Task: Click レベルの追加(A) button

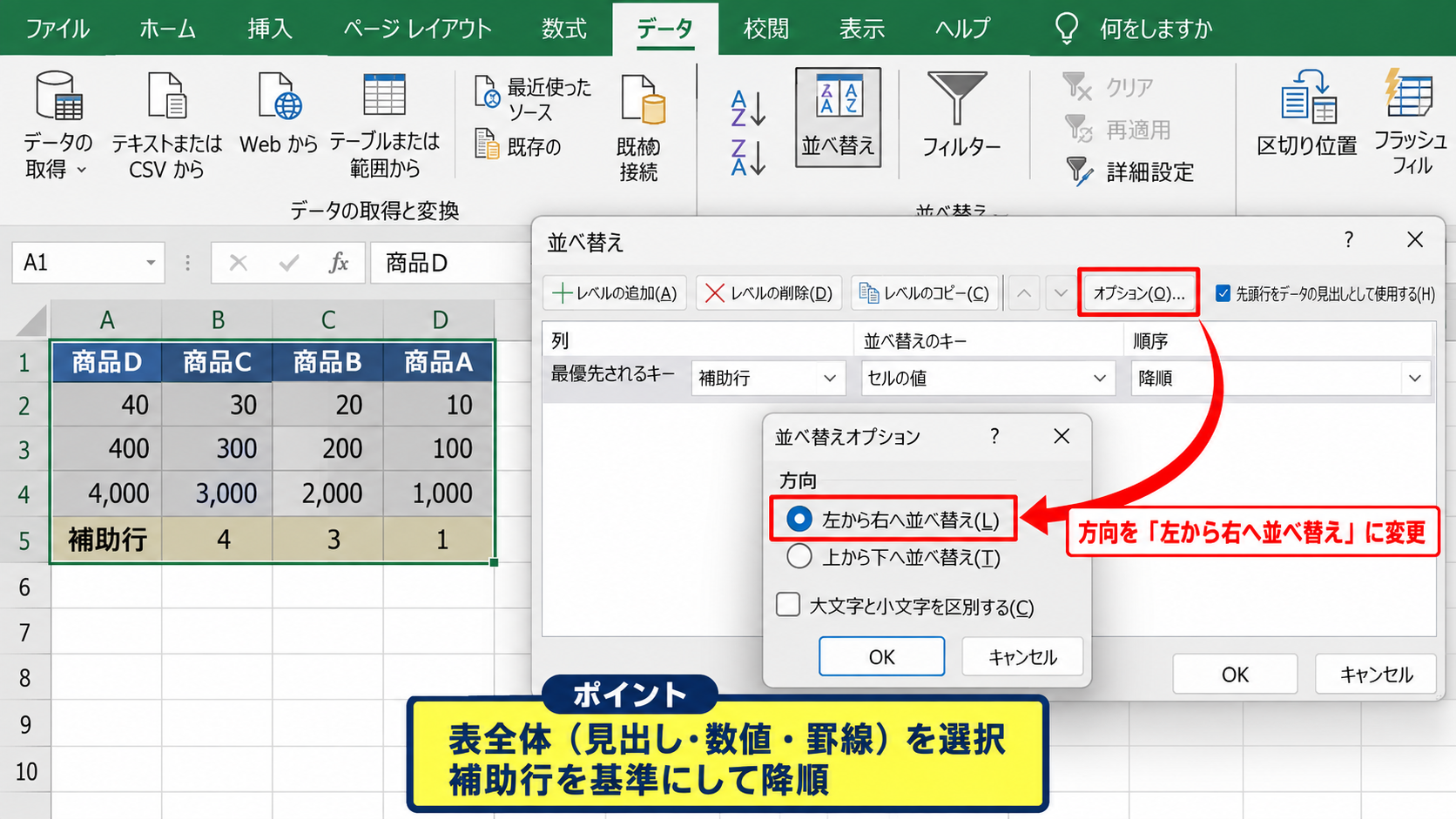Action: (x=615, y=293)
